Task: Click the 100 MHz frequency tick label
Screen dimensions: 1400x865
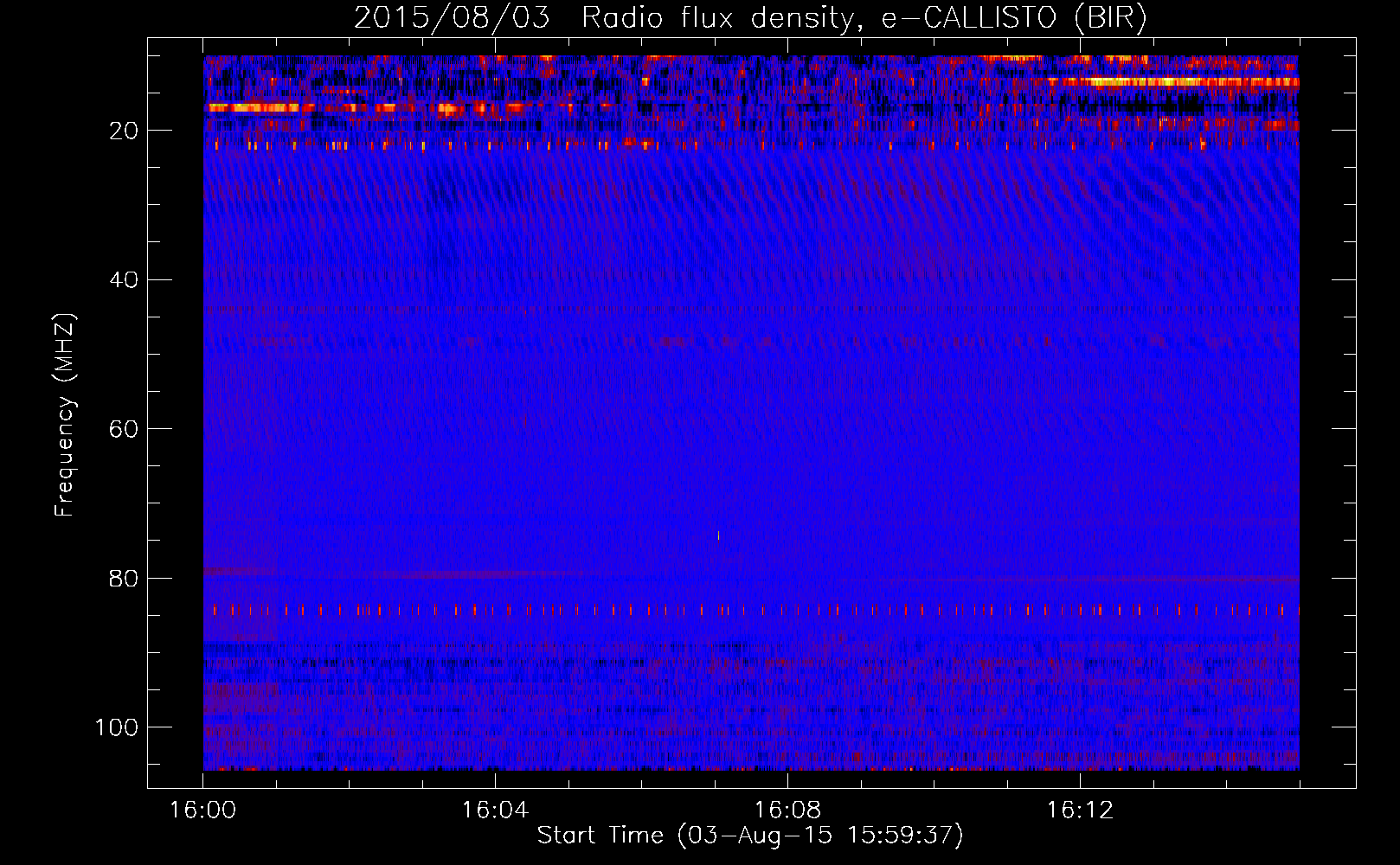Action: pos(117,727)
